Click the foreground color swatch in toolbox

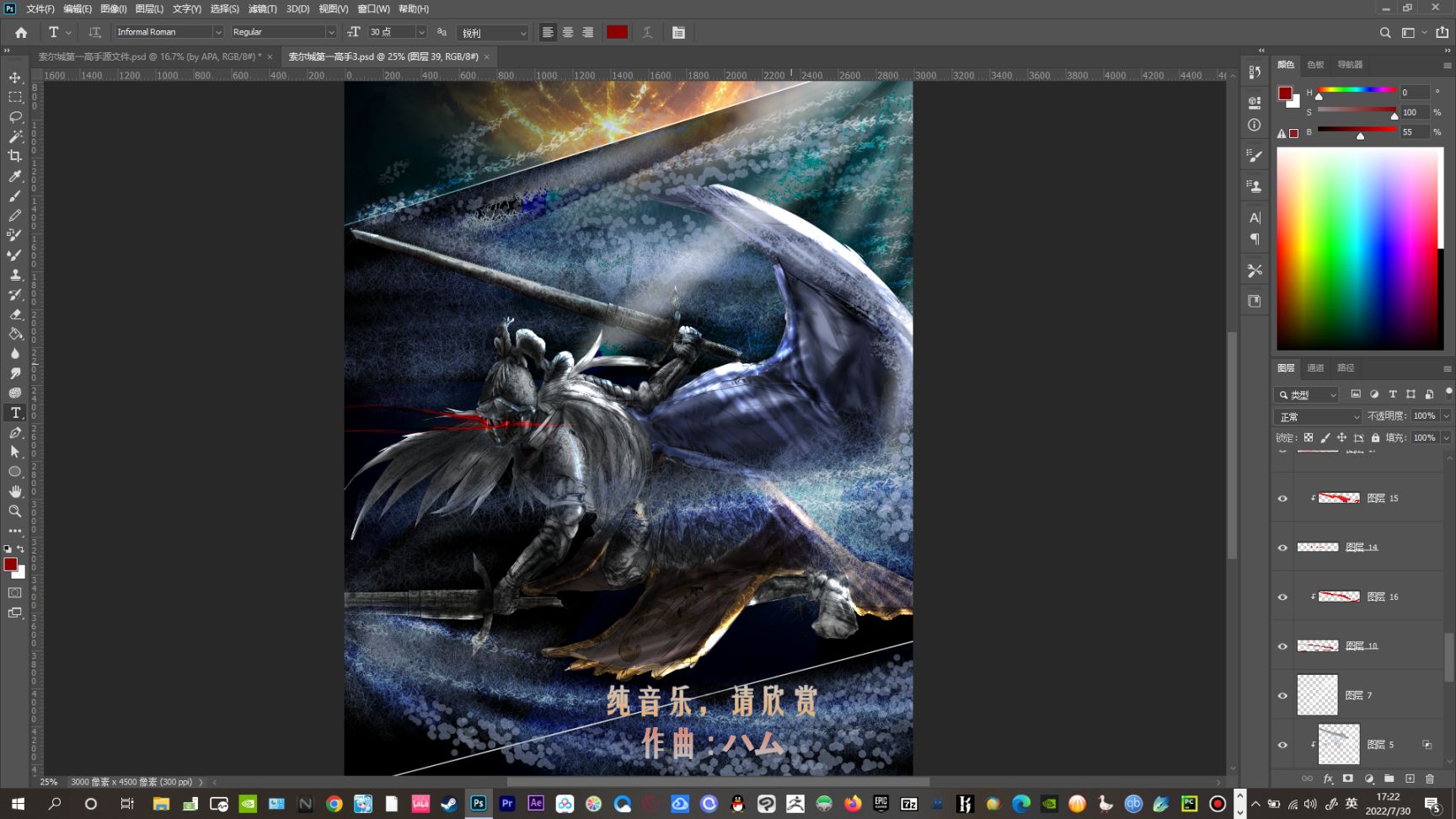click(11, 565)
